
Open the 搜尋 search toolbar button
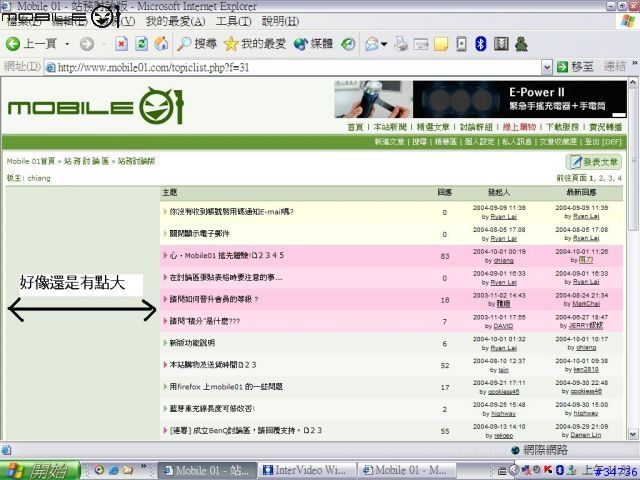point(197,44)
